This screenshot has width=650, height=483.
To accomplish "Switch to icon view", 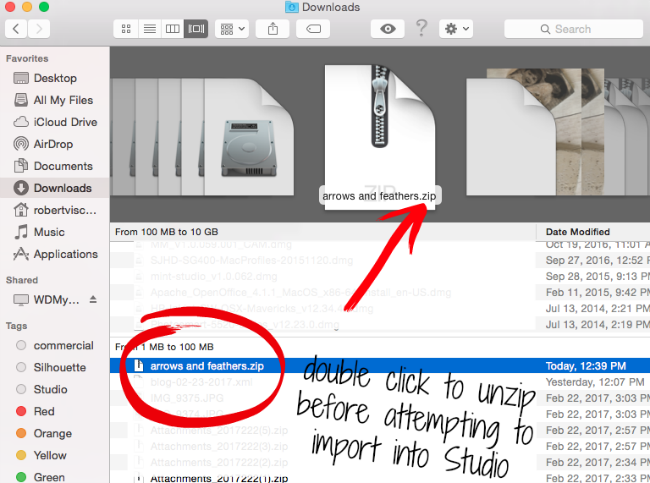I will pos(126,29).
